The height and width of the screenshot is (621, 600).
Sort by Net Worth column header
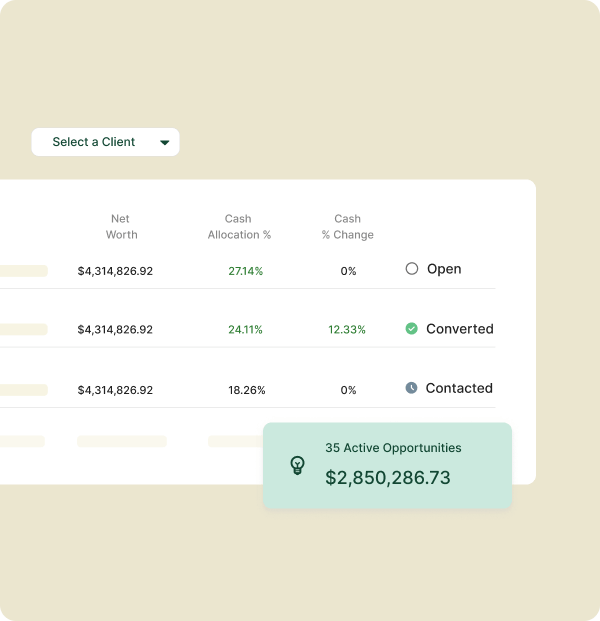coord(121,227)
